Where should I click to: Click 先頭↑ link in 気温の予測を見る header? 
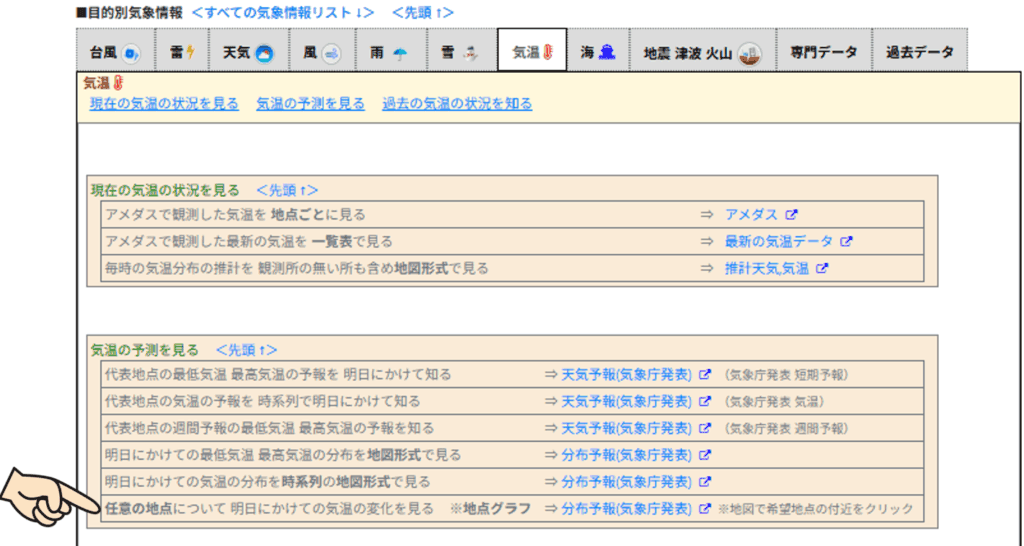pos(246,350)
